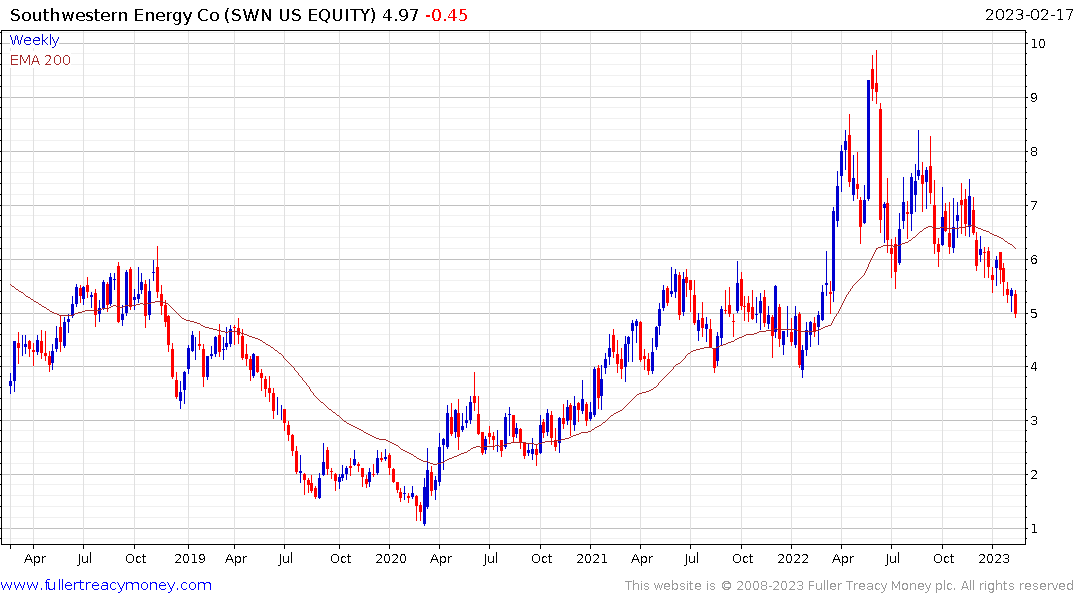Click the 2019 year label on time axis
Screen dimensions: 1075x600
(x=190, y=558)
